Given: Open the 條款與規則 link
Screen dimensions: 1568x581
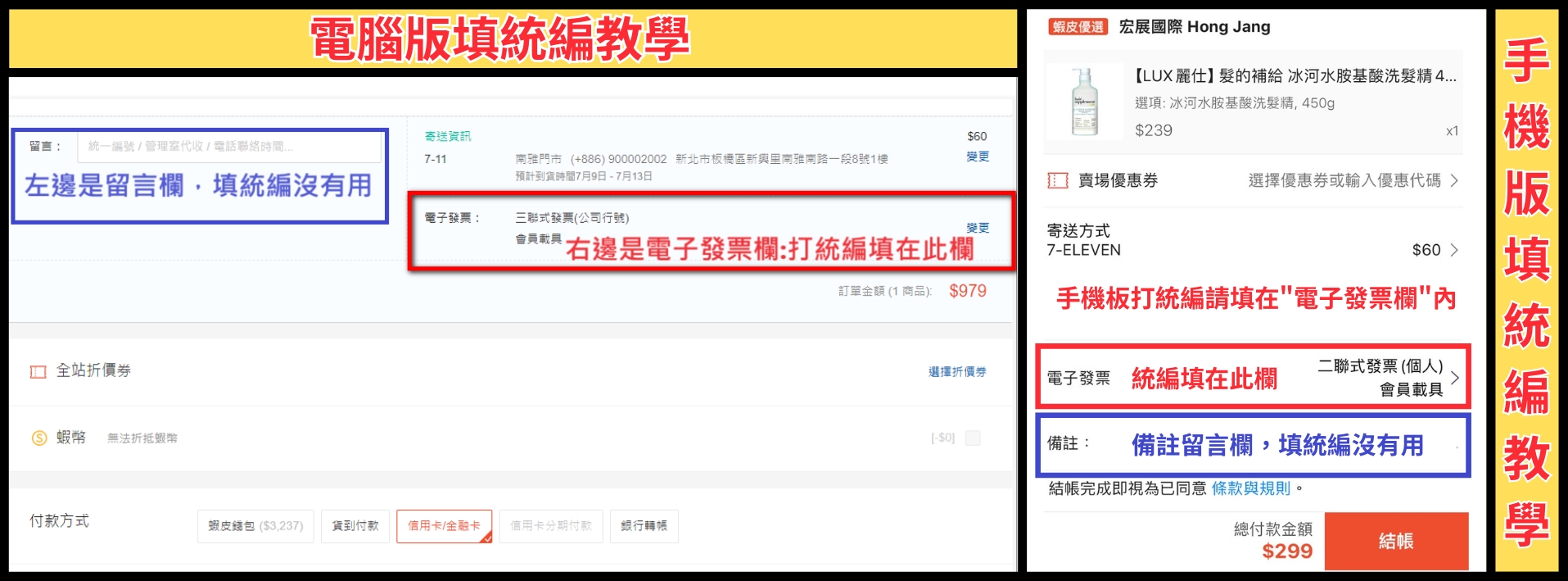Looking at the screenshot, I should [1250, 488].
